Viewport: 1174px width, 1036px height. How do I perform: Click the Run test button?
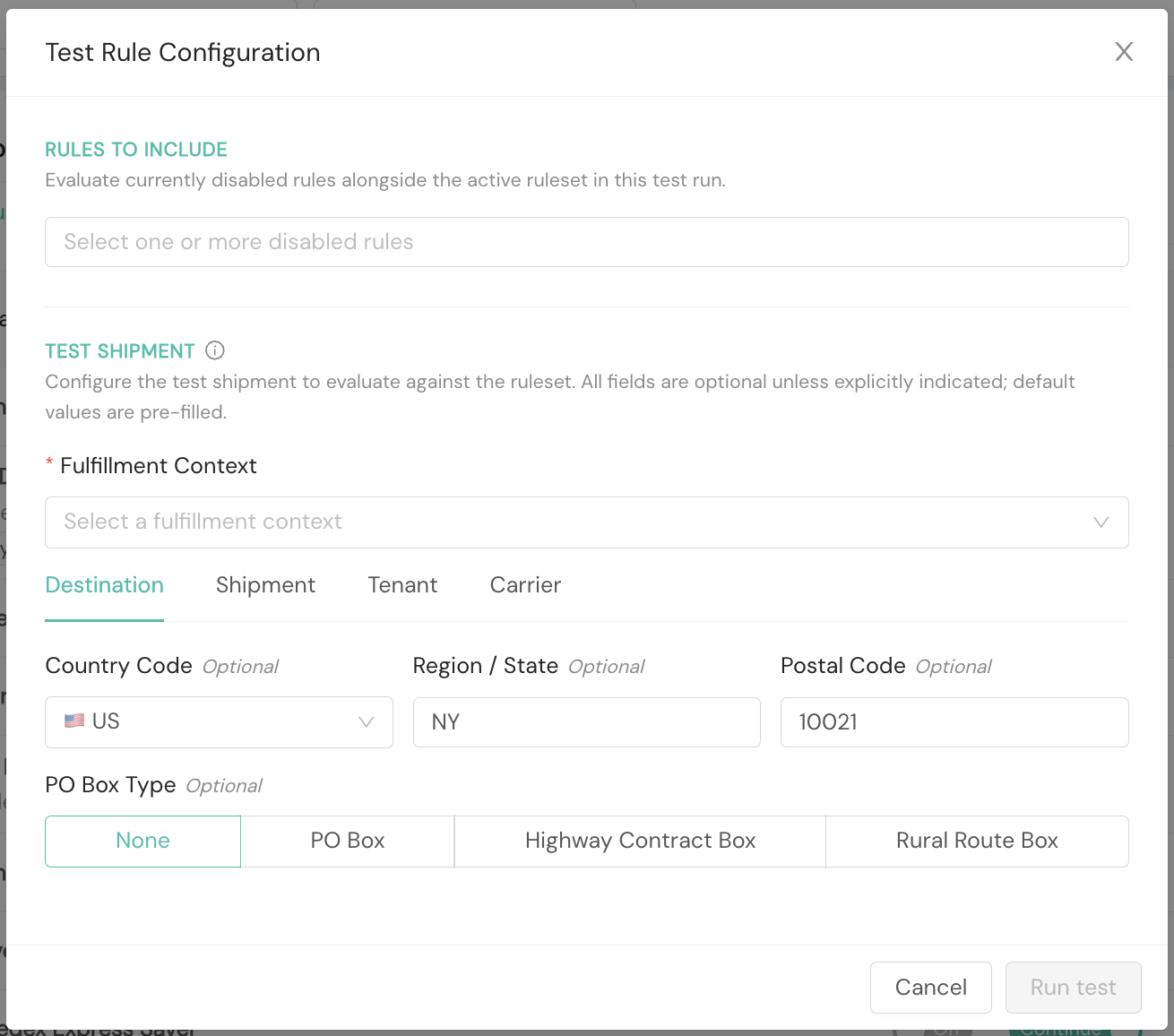pyautogui.click(x=1074, y=988)
